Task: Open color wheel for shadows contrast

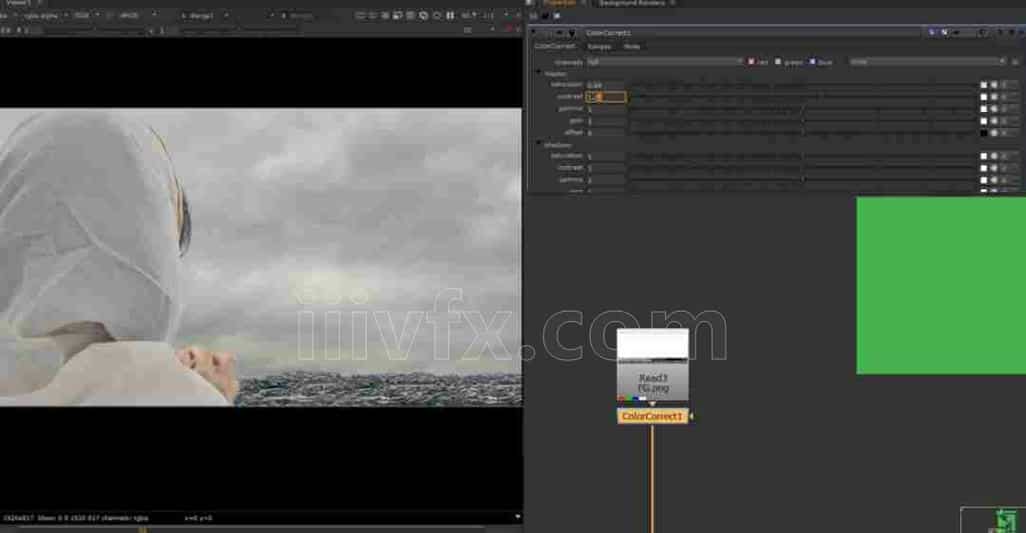Action: tap(994, 168)
